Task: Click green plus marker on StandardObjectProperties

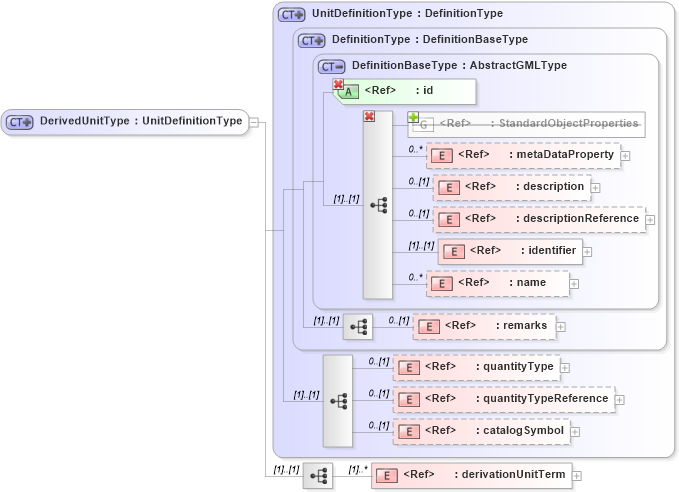Action: click(413, 117)
